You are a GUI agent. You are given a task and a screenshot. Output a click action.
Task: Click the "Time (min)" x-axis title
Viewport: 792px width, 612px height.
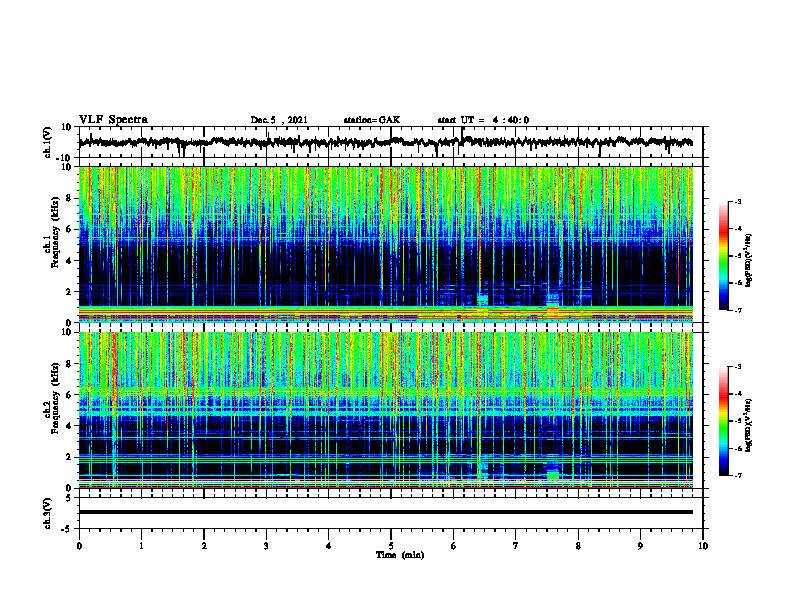(x=400, y=555)
